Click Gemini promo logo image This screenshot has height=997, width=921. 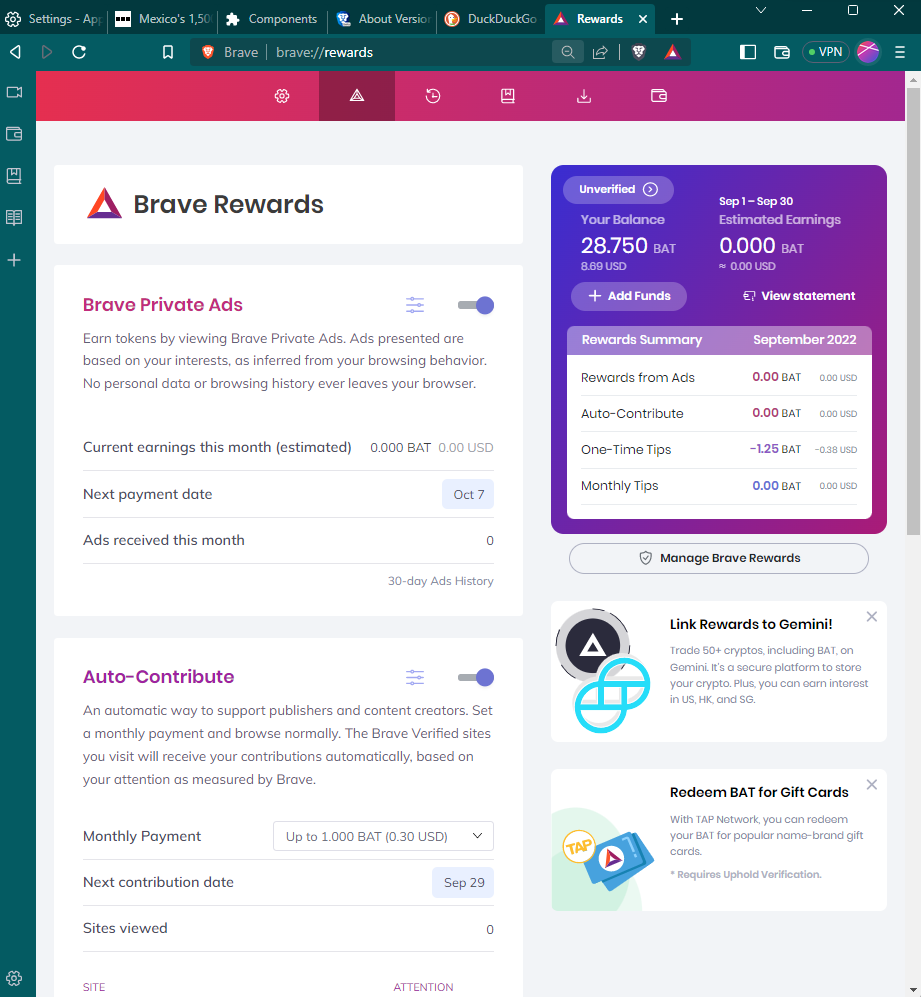click(x=603, y=671)
